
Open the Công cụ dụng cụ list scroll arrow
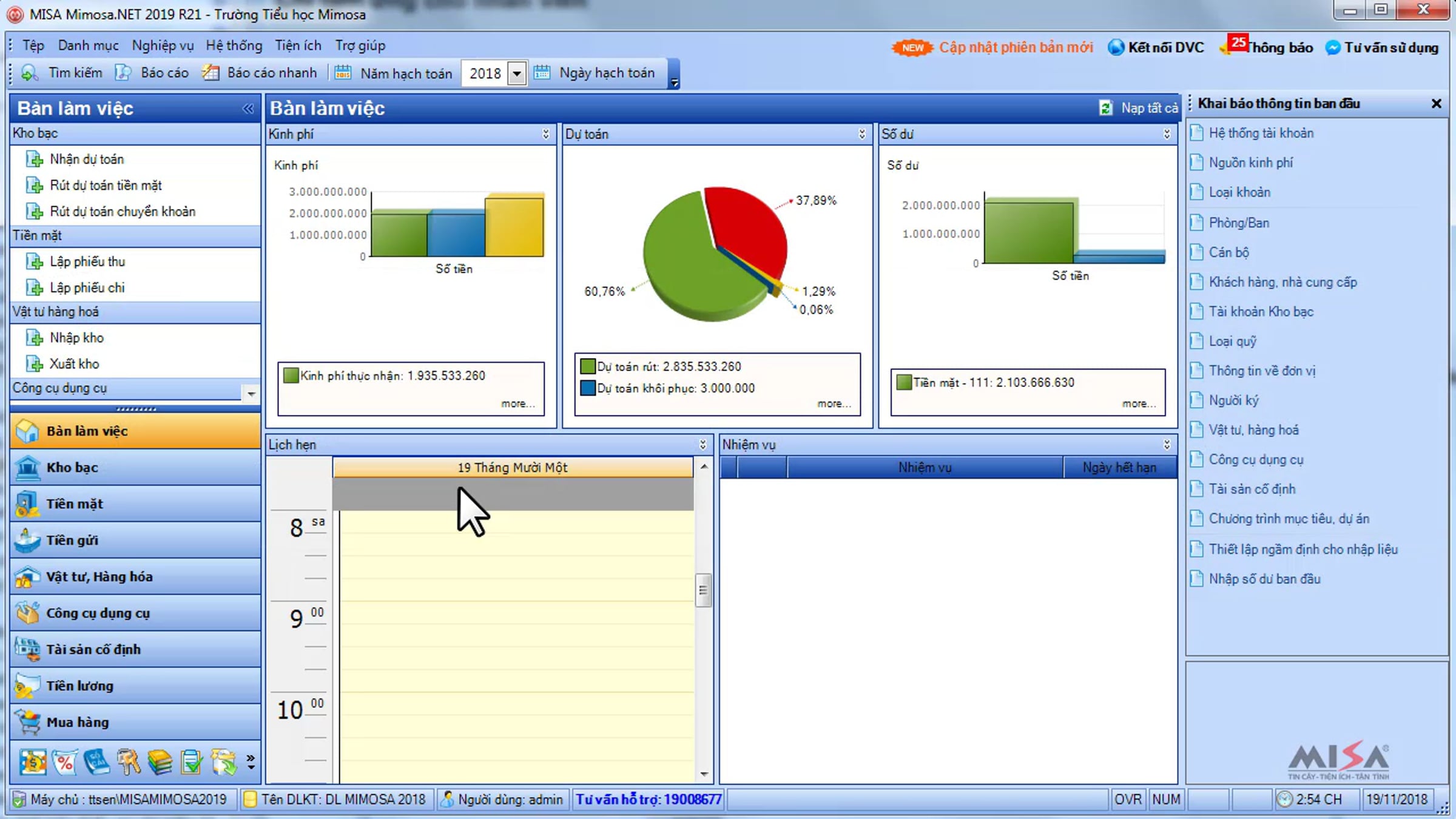coord(251,394)
